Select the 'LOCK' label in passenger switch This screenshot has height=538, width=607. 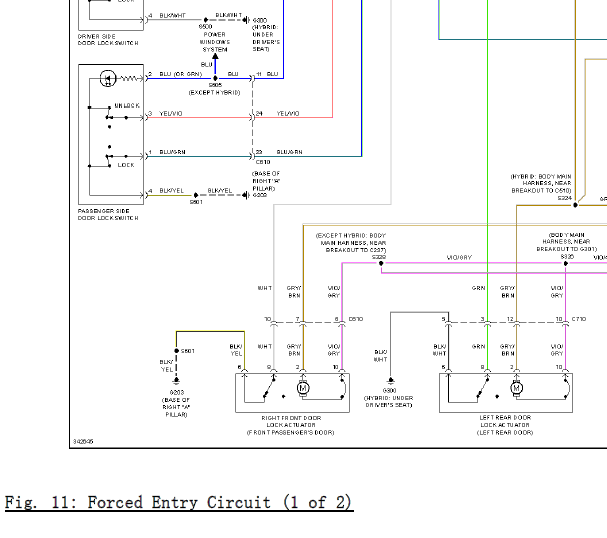pos(126,165)
